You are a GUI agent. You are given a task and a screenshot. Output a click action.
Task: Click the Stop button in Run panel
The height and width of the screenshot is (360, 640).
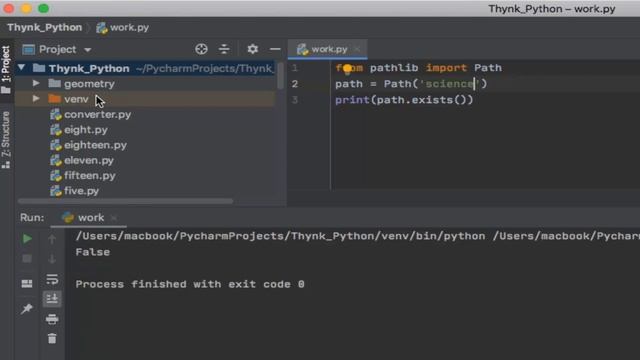pos(27,259)
